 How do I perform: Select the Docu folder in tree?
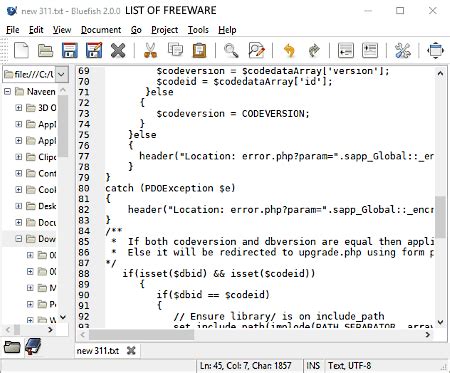[47, 222]
